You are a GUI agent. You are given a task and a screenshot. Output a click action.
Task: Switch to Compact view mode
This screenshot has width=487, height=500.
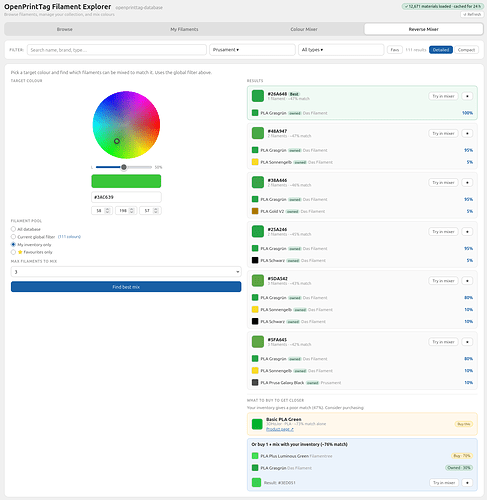[x=466, y=50]
